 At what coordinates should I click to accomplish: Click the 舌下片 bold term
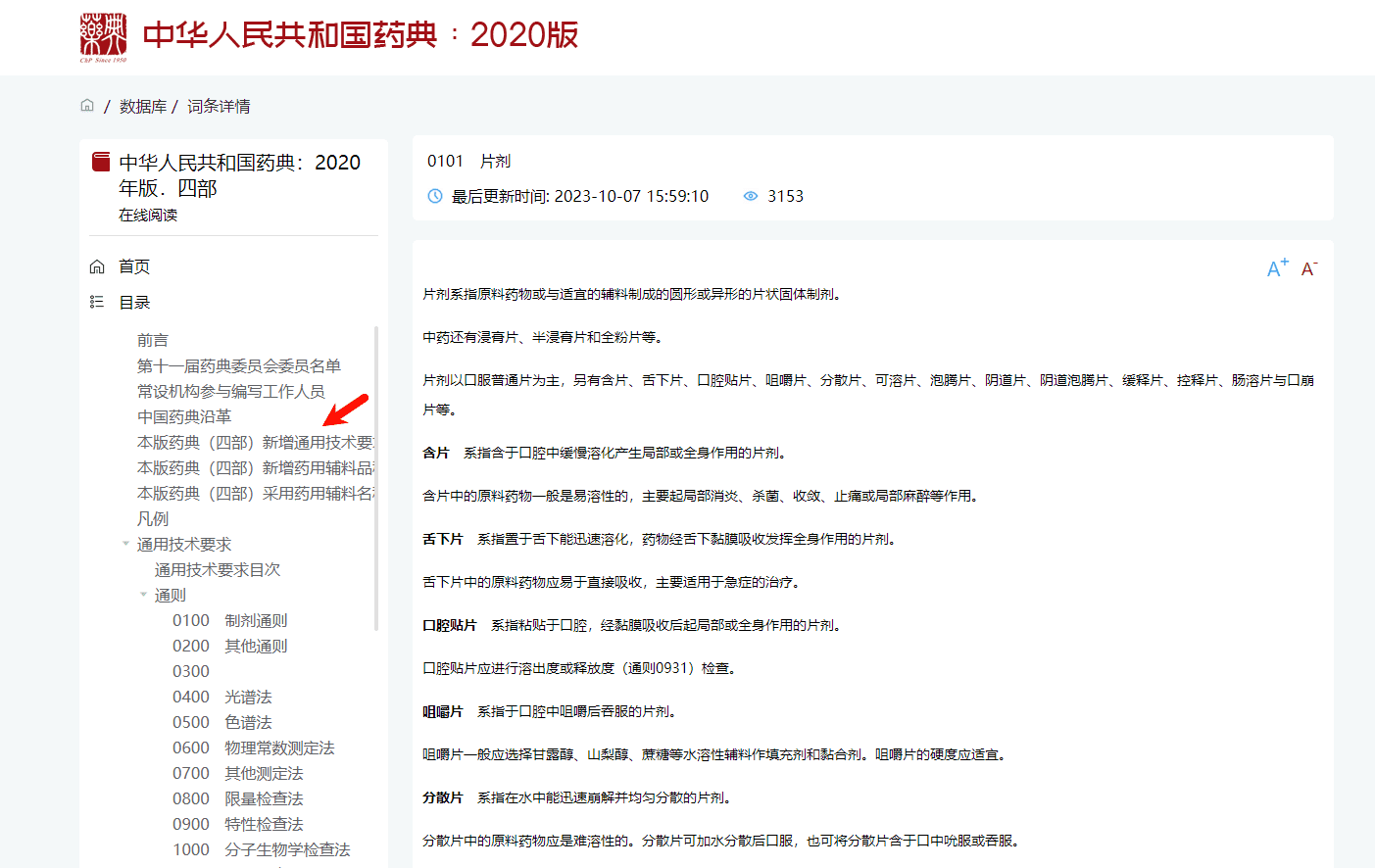443,539
